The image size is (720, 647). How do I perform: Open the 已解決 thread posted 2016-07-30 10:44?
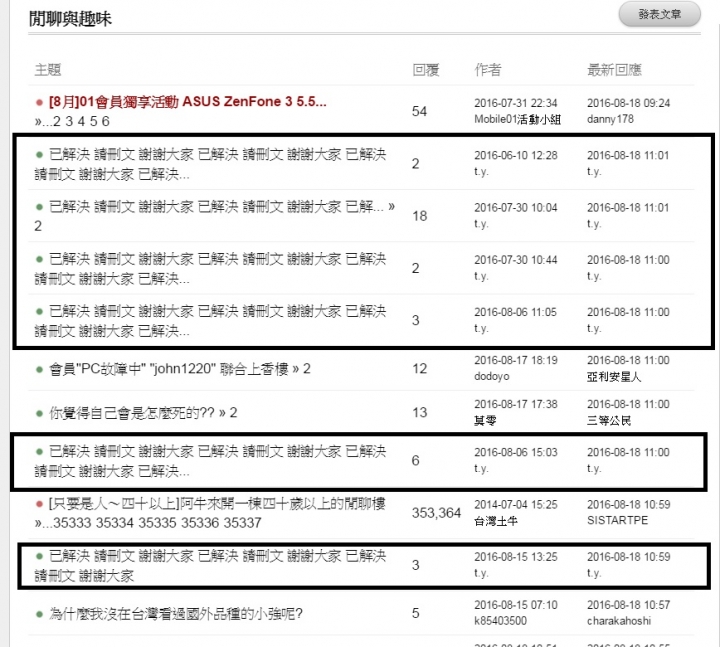tap(210, 269)
